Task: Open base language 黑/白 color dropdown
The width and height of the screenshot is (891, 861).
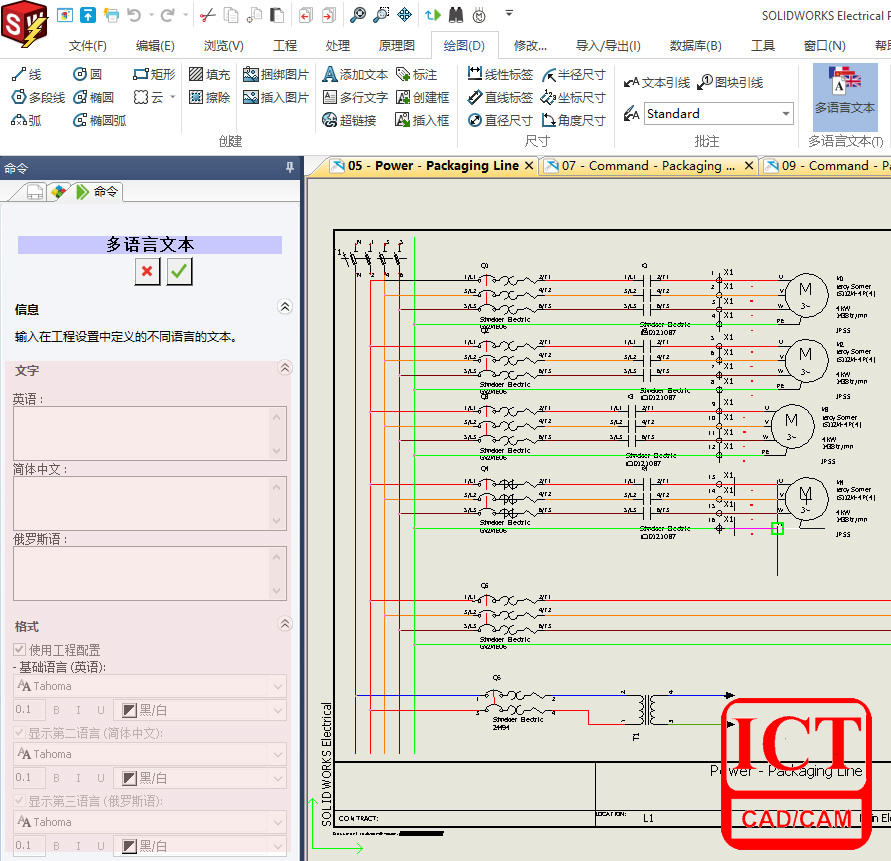Action: [278, 710]
